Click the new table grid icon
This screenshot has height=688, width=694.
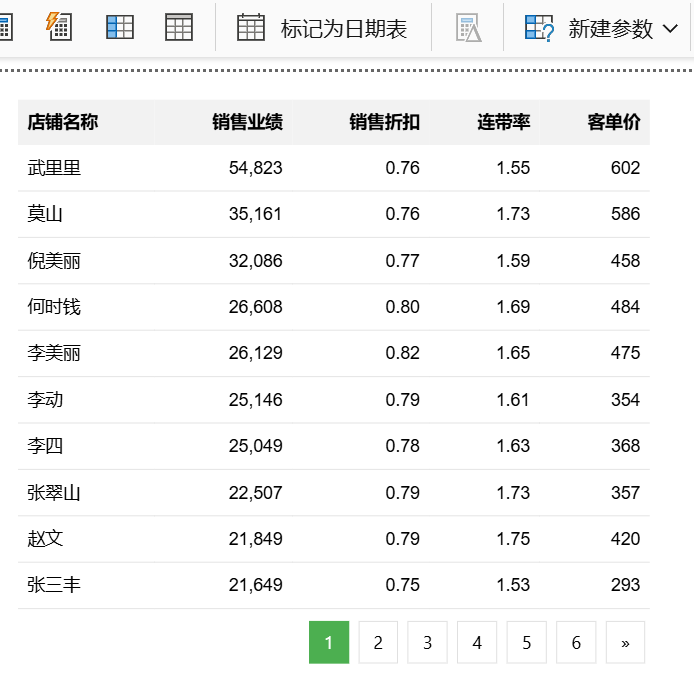179,27
